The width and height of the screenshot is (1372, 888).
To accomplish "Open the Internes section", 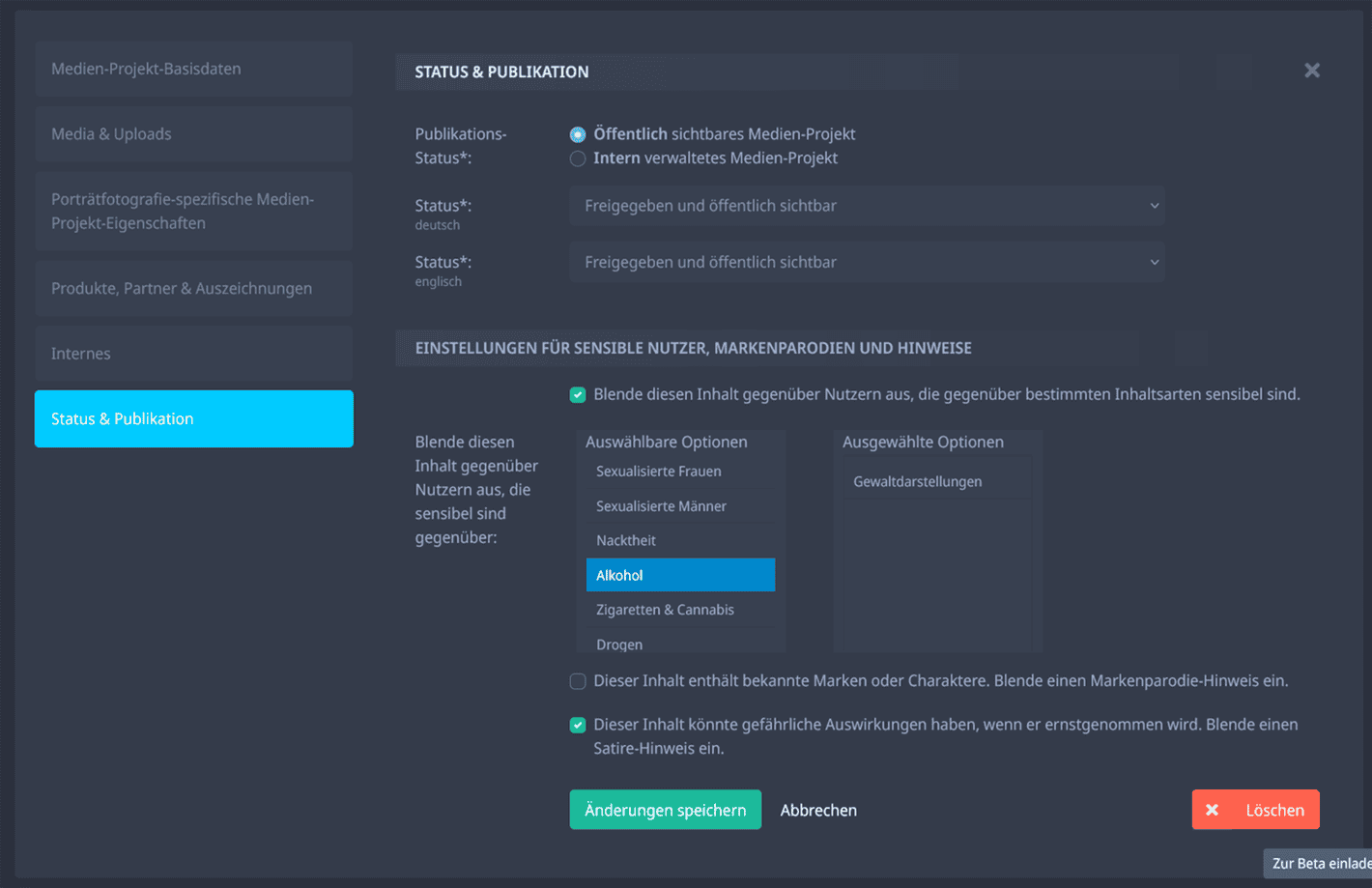I will tap(193, 353).
